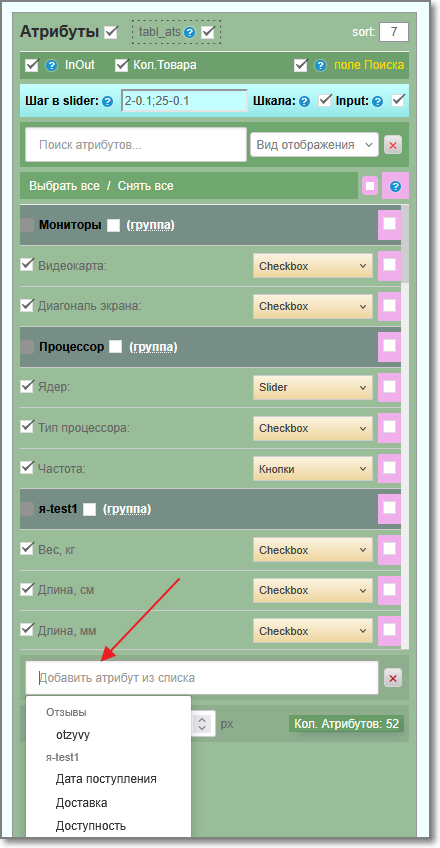Open the help icon beside InOut
440x848 pixels.
51,66
